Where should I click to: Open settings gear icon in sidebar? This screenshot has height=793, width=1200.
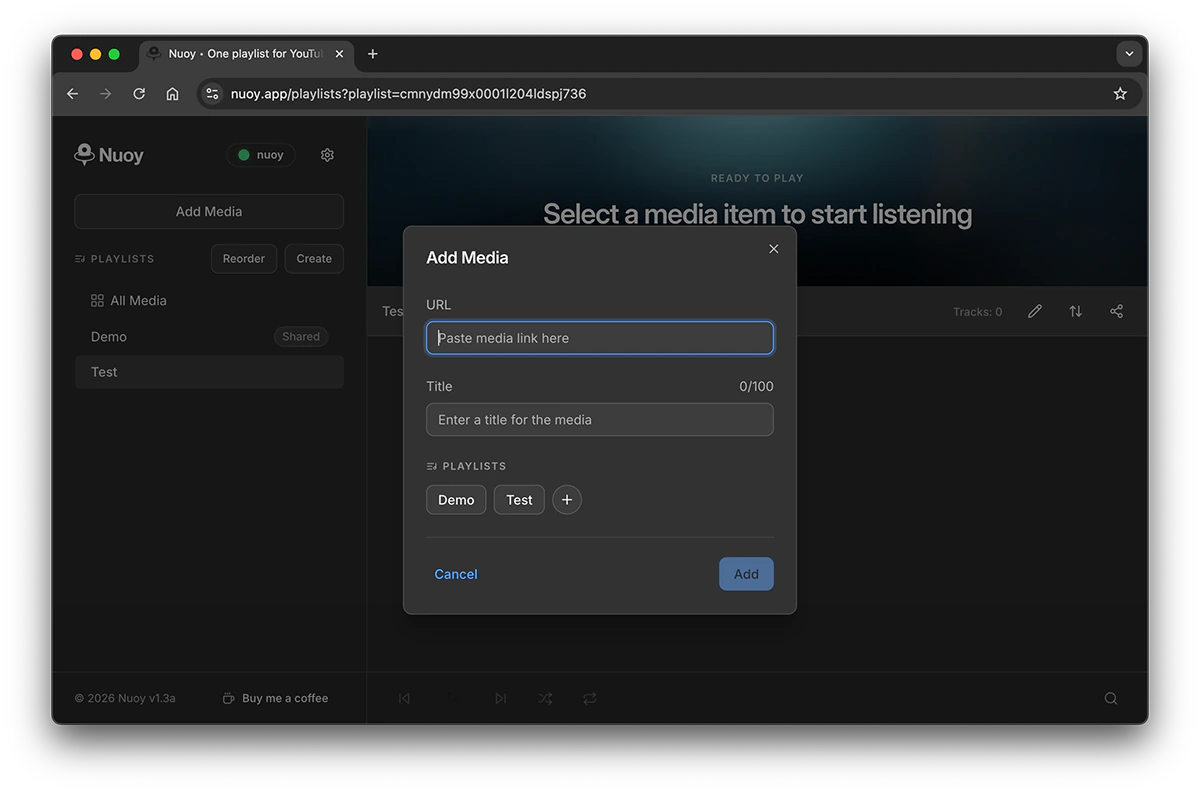[x=327, y=155]
